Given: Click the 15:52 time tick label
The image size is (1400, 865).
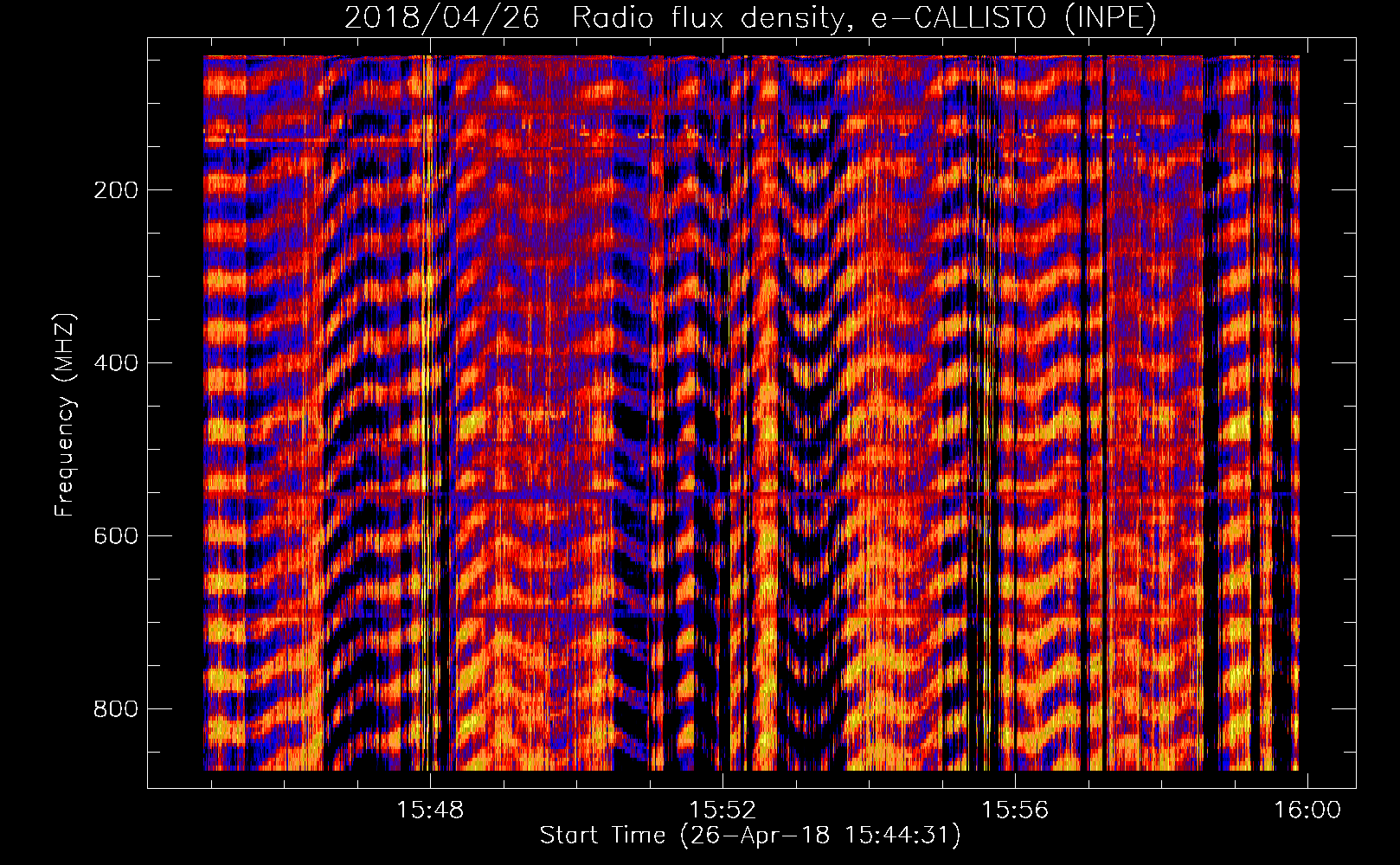Looking at the screenshot, I should (x=722, y=810).
